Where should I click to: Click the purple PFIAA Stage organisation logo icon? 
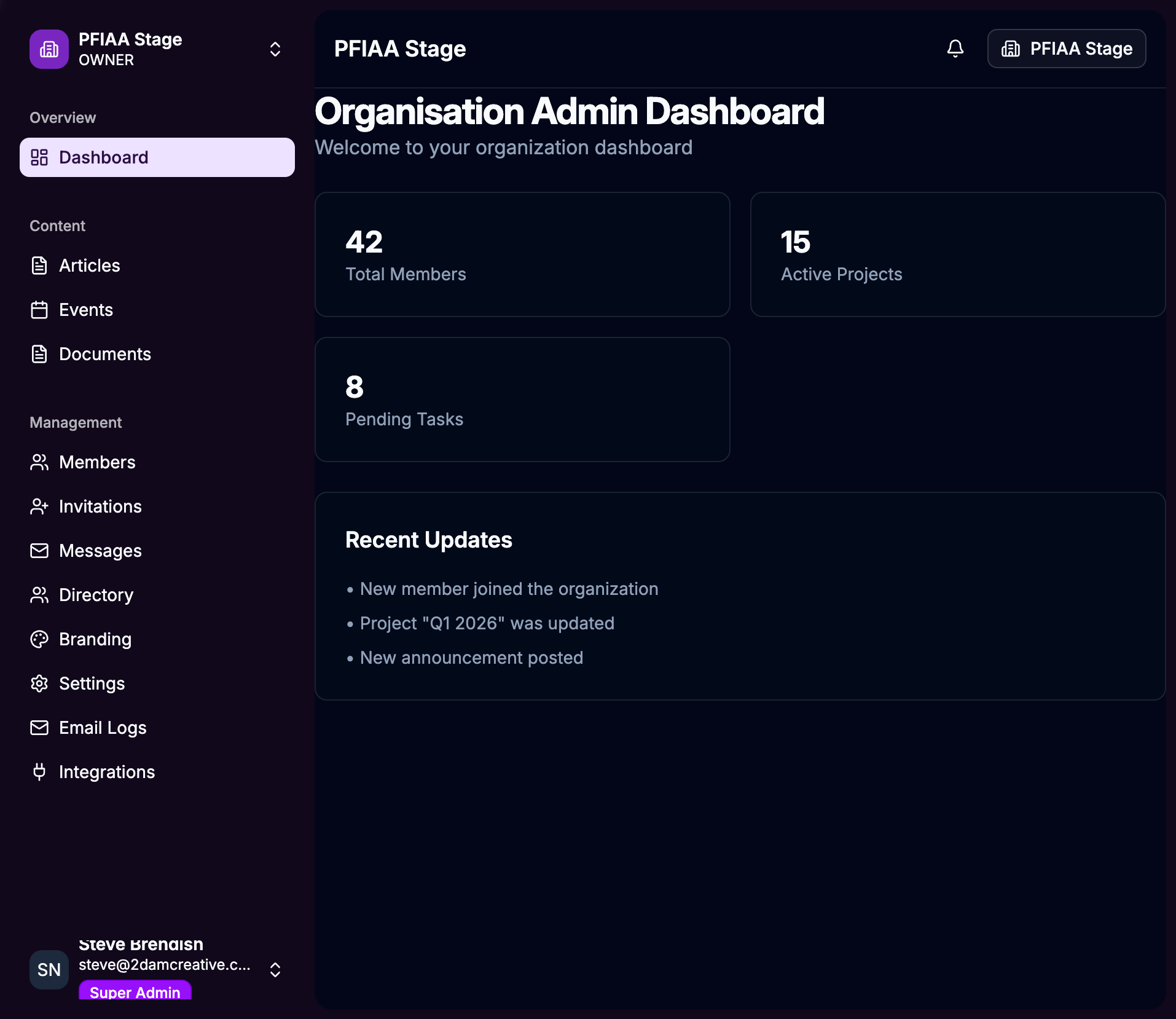[x=49, y=49]
